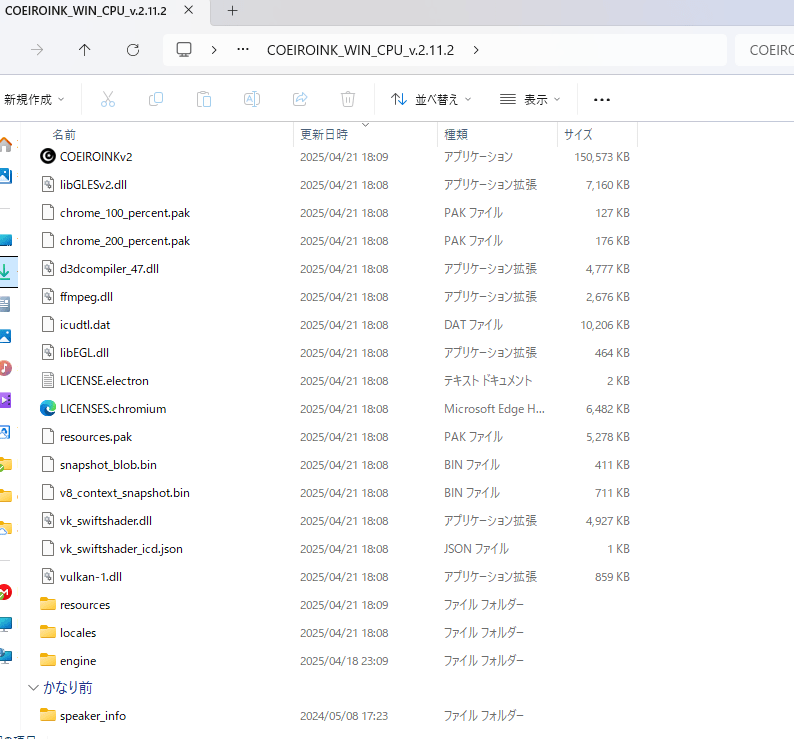This screenshot has height=739, width=794.
Task: Click the Paste clipboard icon
Action: (x=204, y=99)
